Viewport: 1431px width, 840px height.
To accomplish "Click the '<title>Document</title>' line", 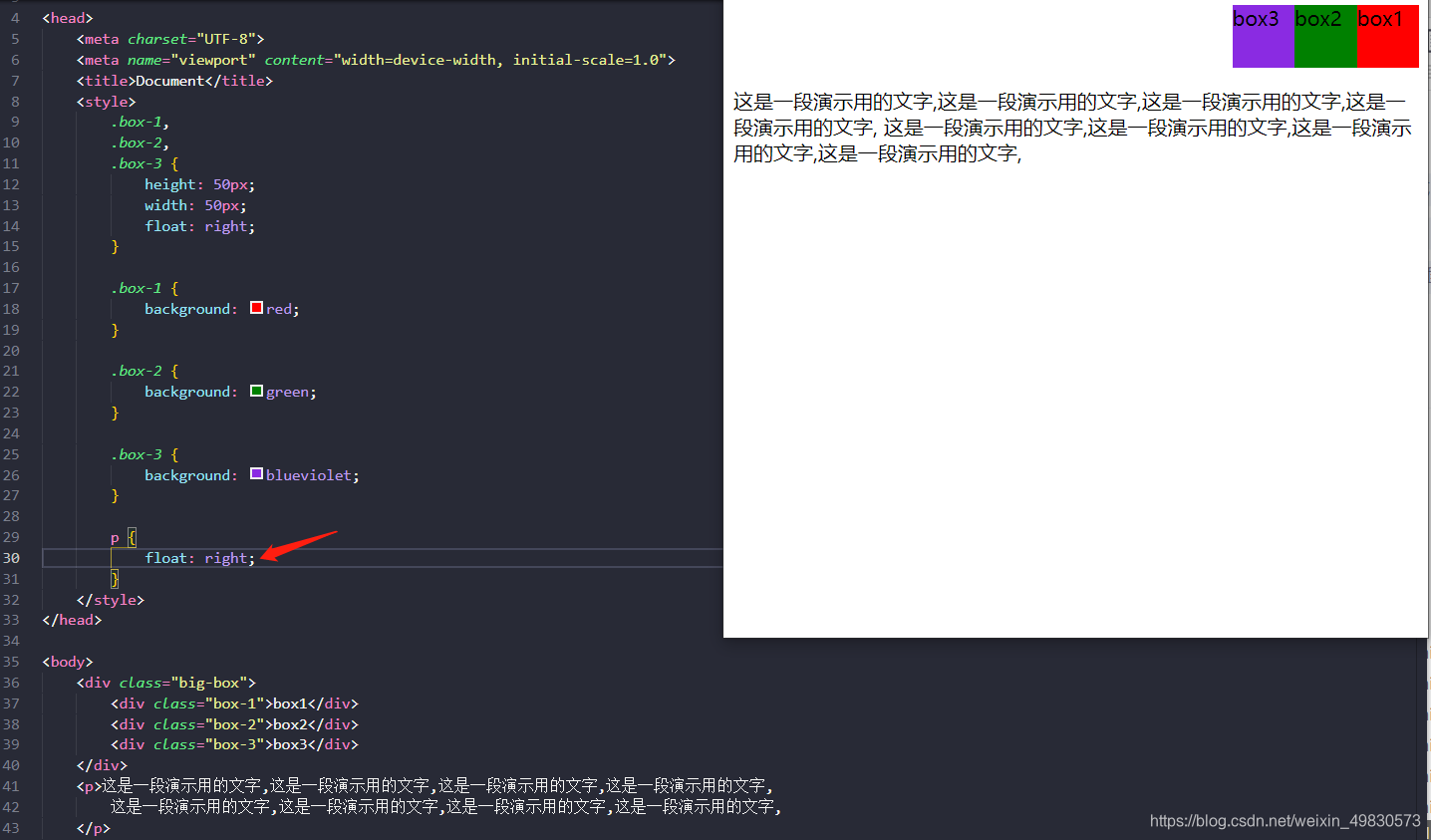I will [x=174, y=81].
